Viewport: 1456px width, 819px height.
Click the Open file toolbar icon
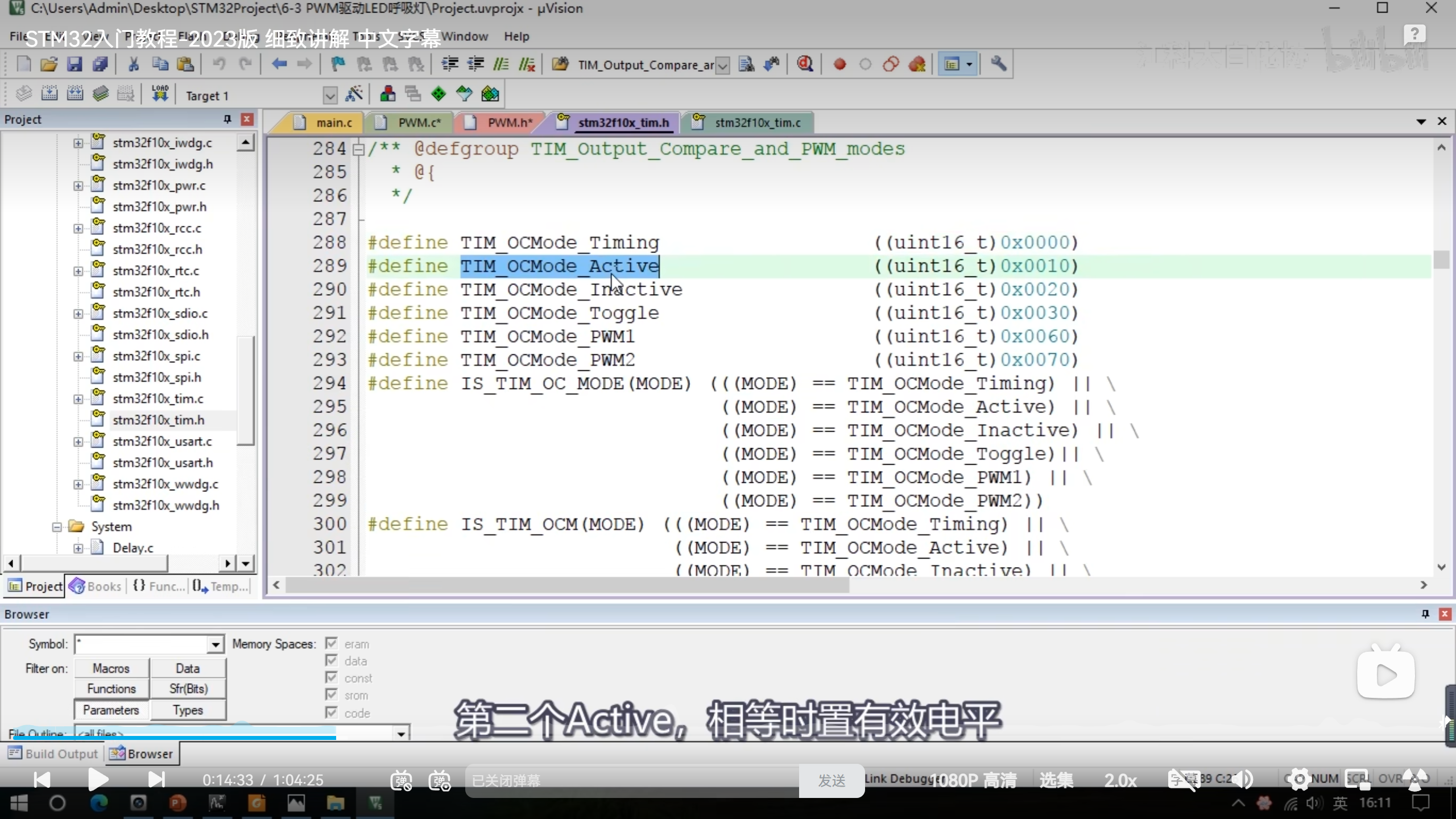(49, 64)
